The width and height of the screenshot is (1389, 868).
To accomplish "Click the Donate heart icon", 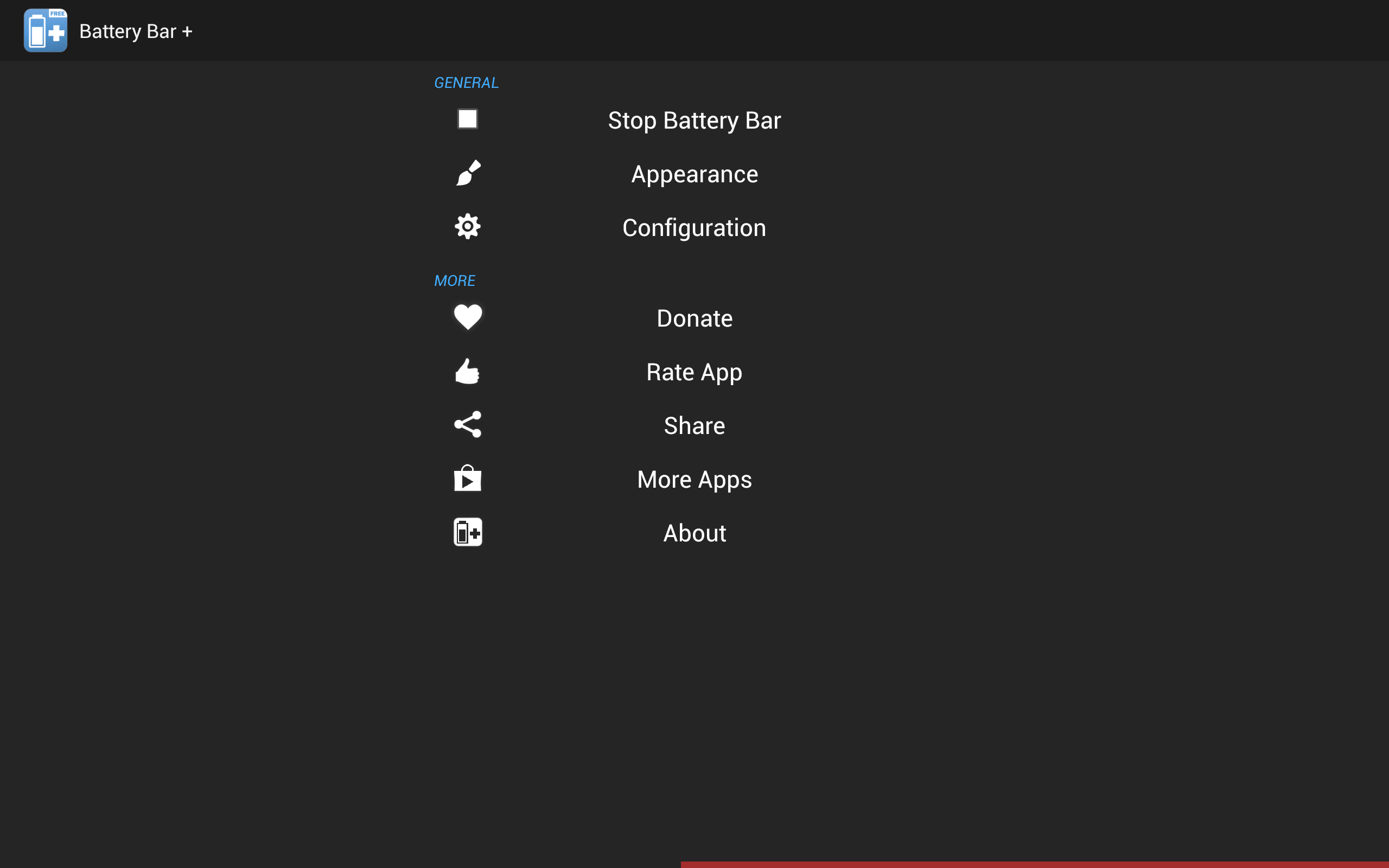I will click(x=467, y=317).
